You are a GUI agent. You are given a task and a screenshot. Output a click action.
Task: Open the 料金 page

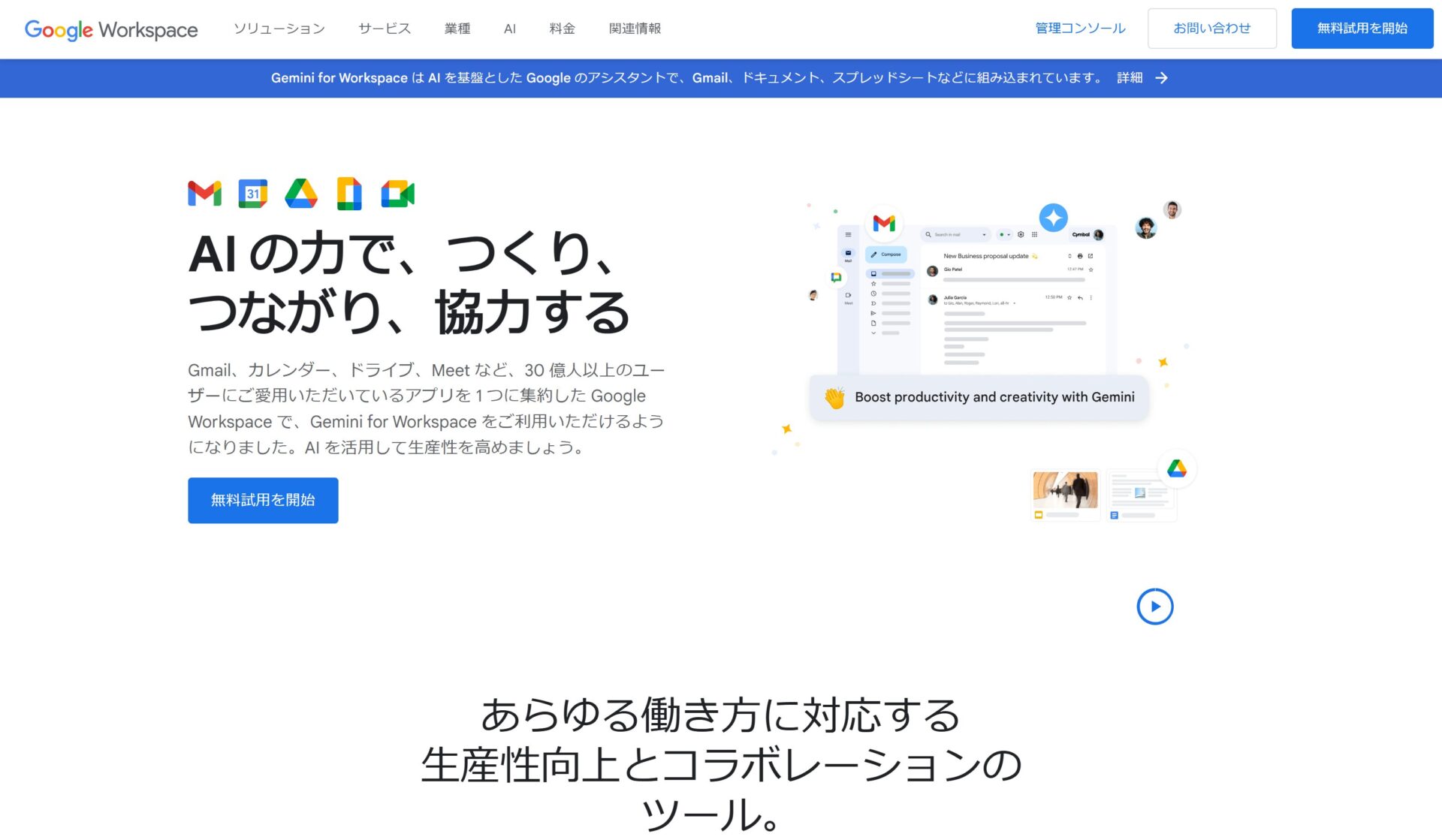pyautogui.click(x=562, y=29)
